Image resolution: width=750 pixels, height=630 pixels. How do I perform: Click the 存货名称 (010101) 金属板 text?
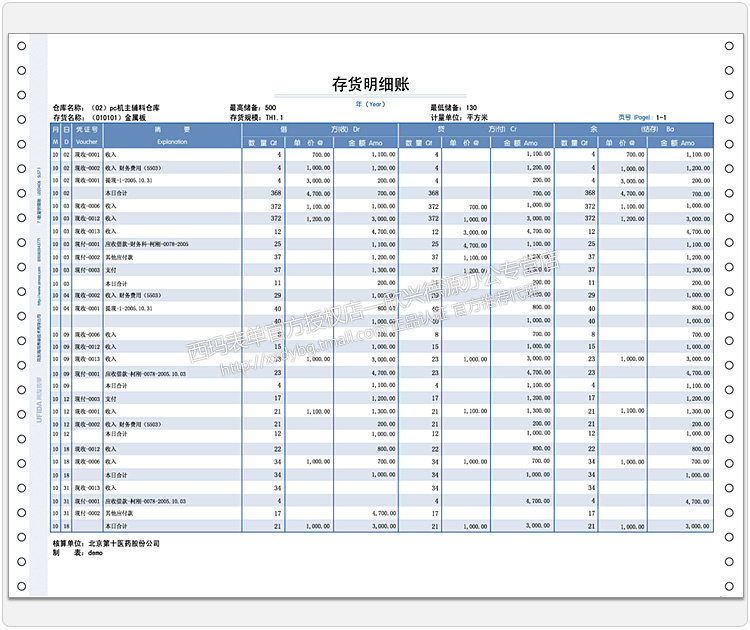[x=99, y=117]
